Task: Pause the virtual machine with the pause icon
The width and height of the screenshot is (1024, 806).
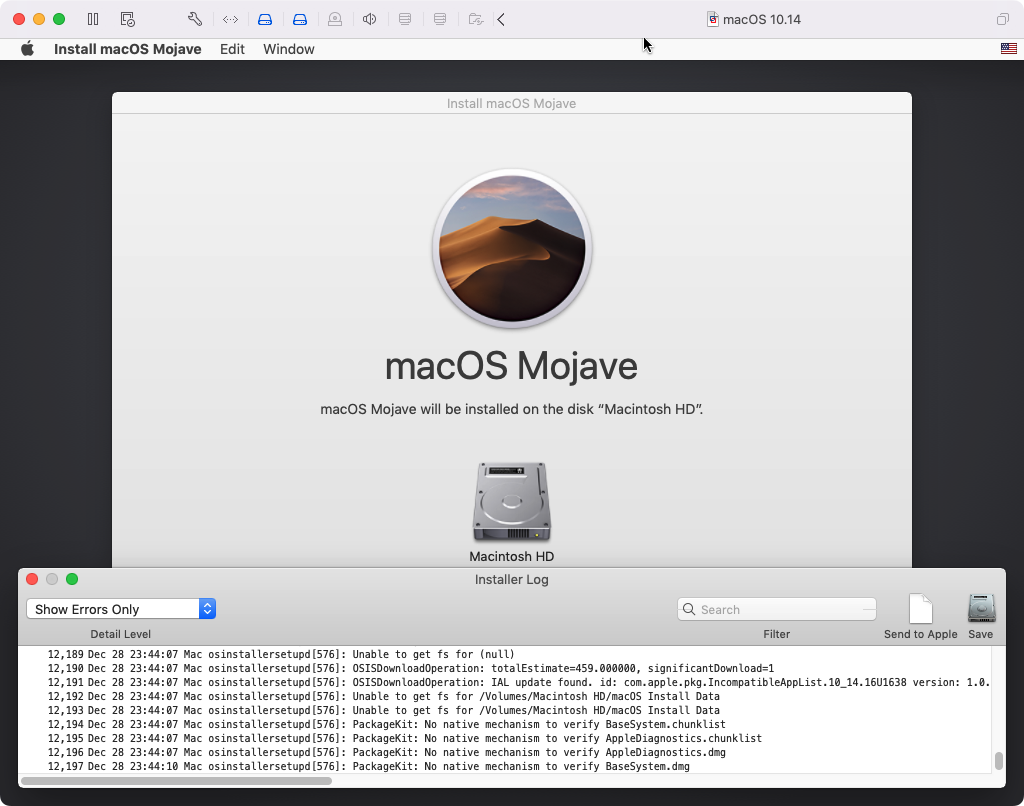Action: pos(93,19)
